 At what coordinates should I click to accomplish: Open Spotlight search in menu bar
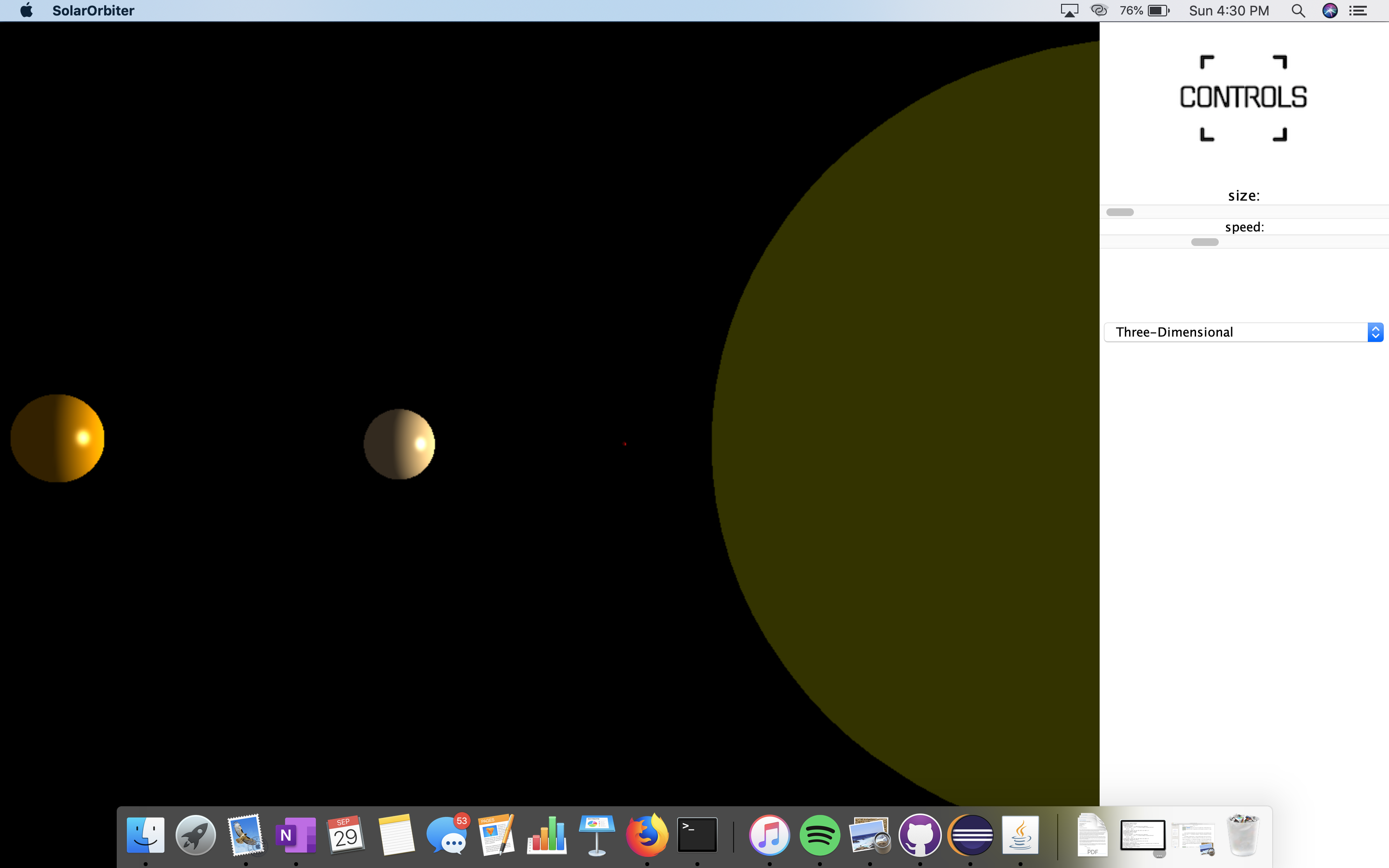coord(1298,10)
